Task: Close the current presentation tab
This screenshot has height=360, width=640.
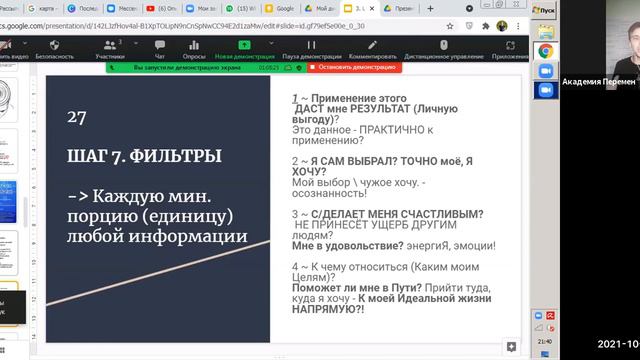Action: tap(372, 9)
